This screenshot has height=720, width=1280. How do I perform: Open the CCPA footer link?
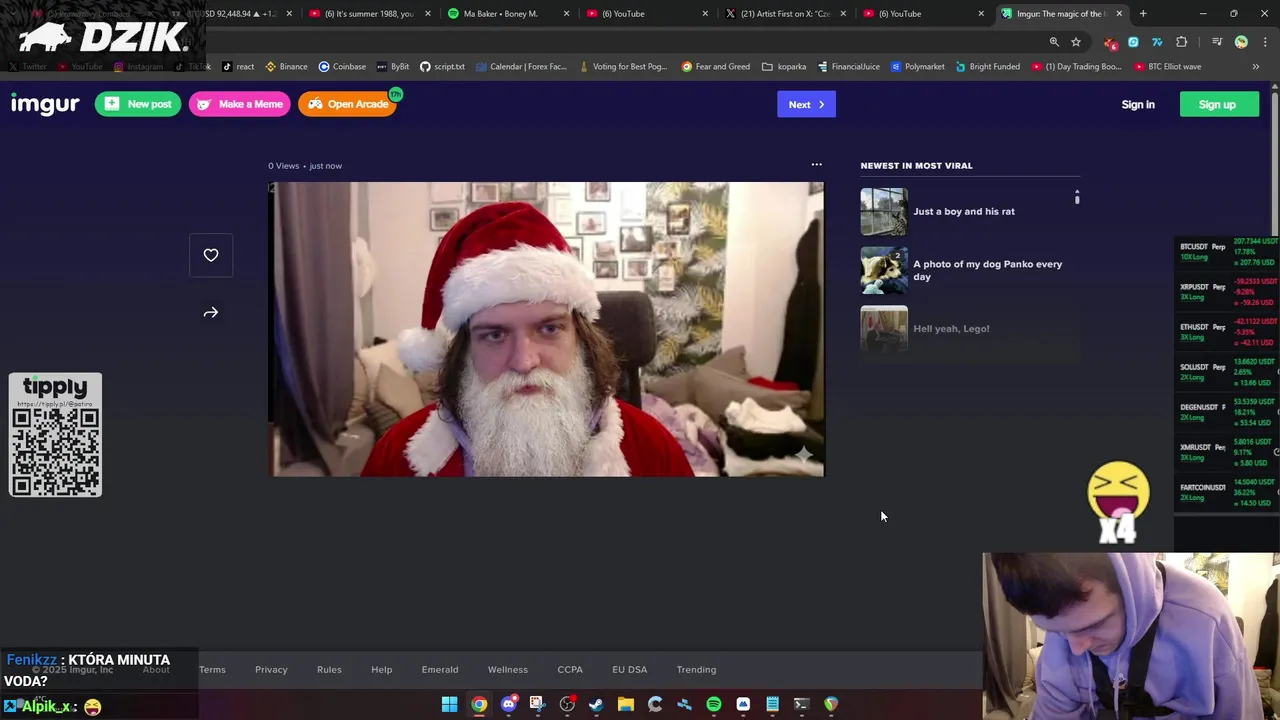pos(570,669)
